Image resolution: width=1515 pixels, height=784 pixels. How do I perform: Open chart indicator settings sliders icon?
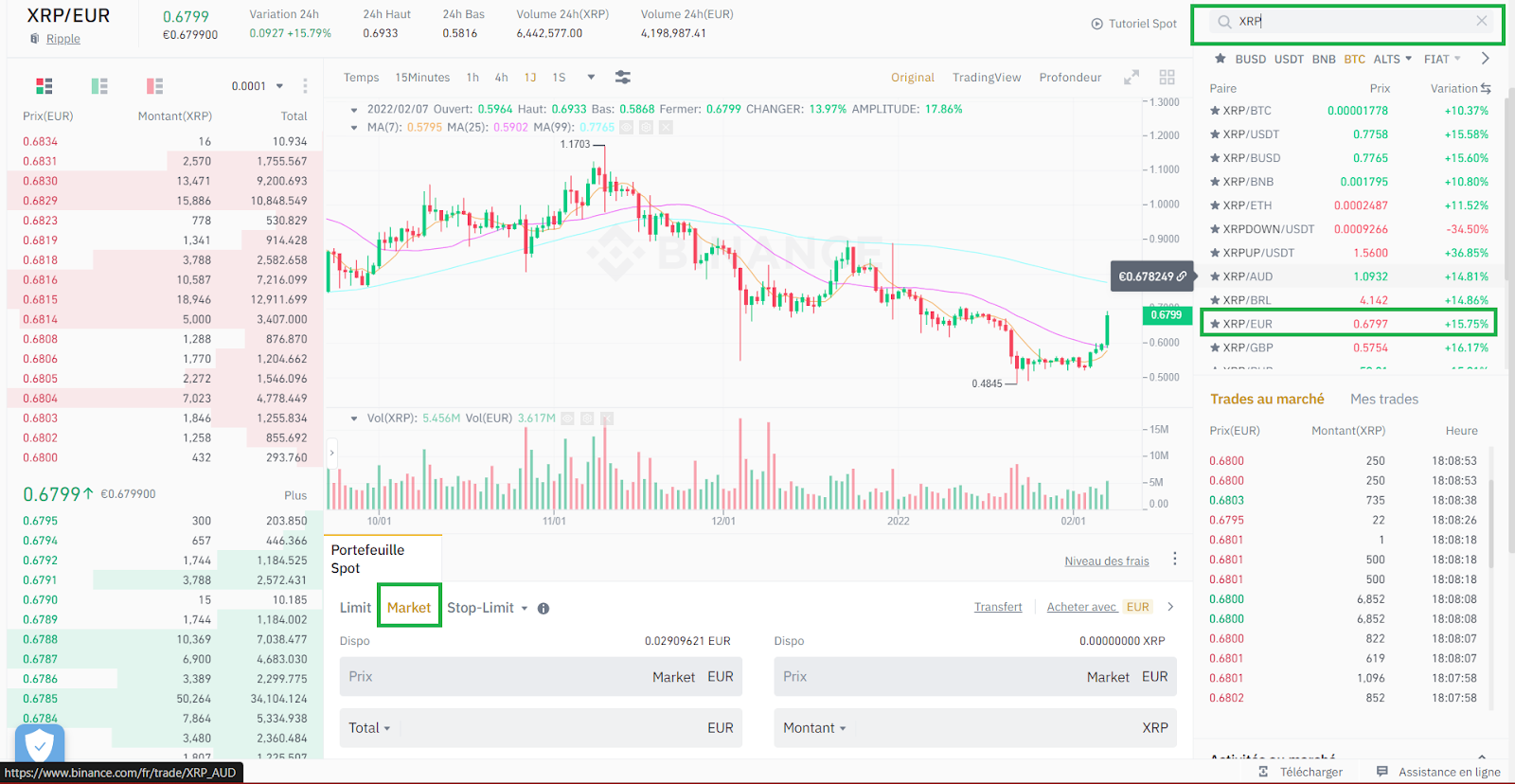pos(622,77)
